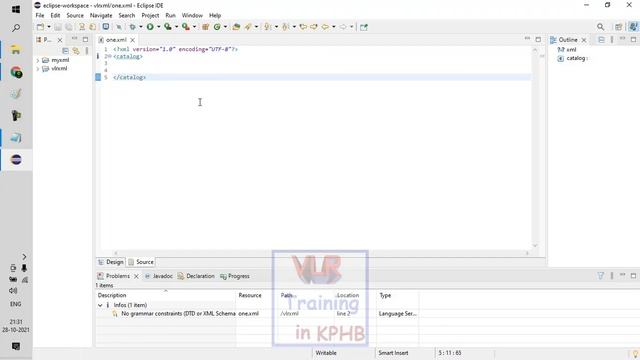640x360 pixels.
Task: Click the green Run button
Action: tap(150, 27)
